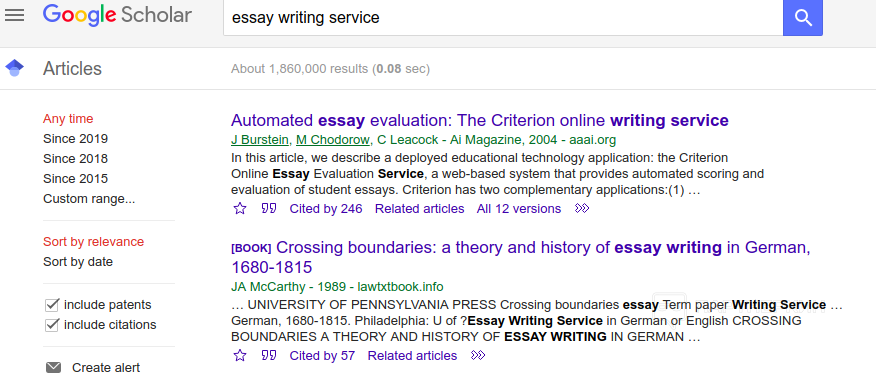The height and width of the screenshot is (381, 876).
Task: Open Automated essay evaluation article title
Action: tap(479, 121)
